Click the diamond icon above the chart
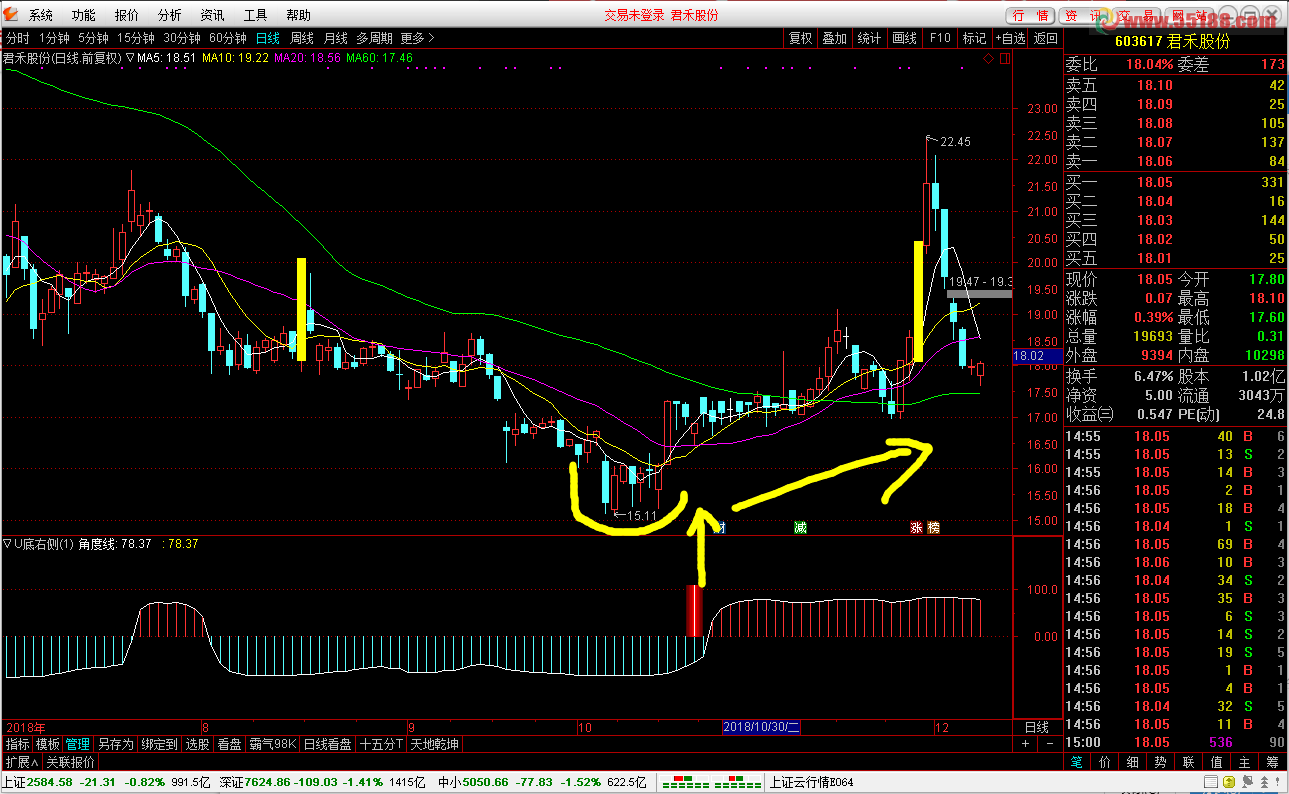The width and height of the screenshot is (1289, 794). [x=988, y=59]
